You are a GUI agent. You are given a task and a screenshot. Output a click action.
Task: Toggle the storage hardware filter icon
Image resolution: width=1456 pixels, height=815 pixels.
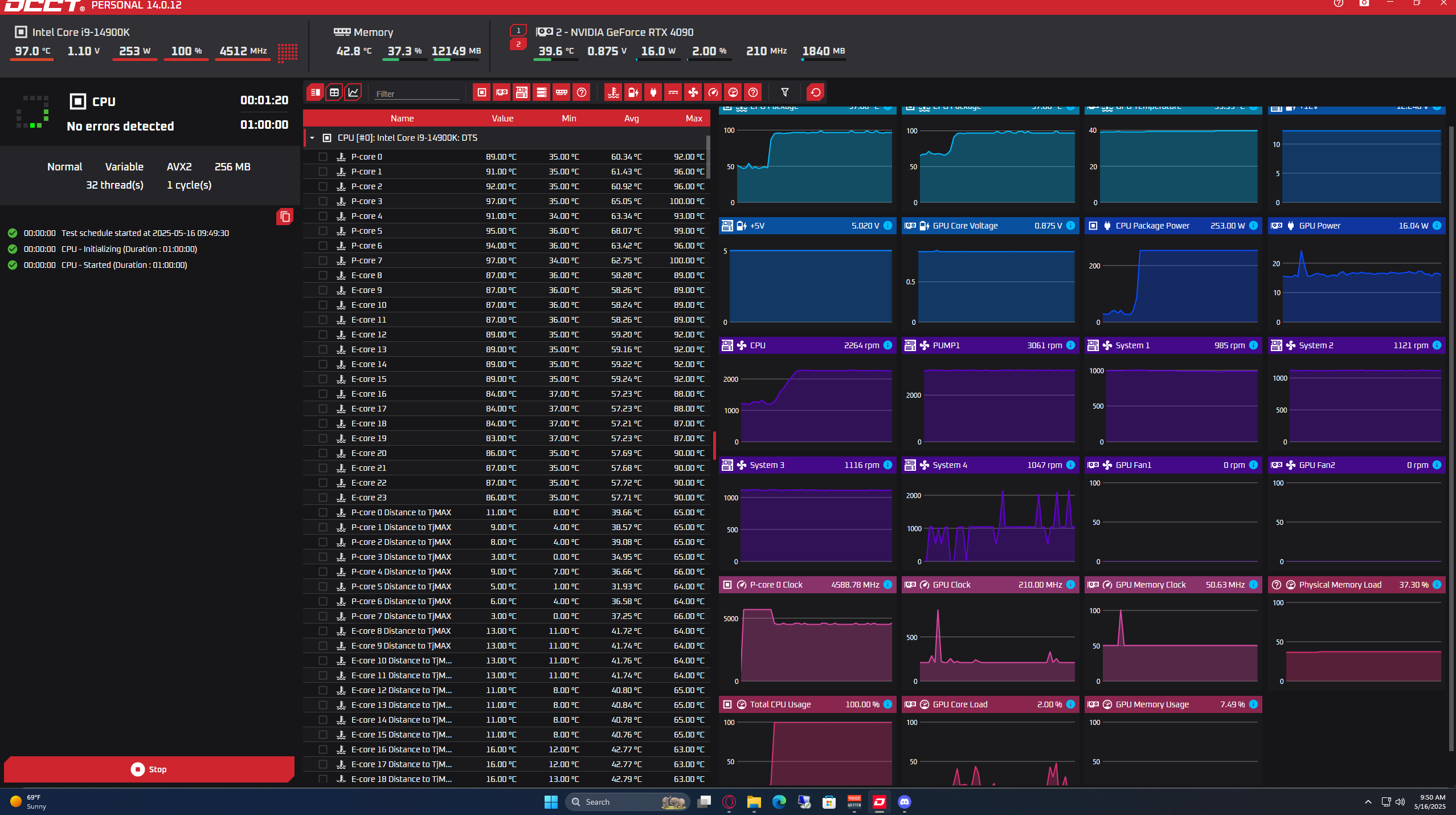point(542,92)
